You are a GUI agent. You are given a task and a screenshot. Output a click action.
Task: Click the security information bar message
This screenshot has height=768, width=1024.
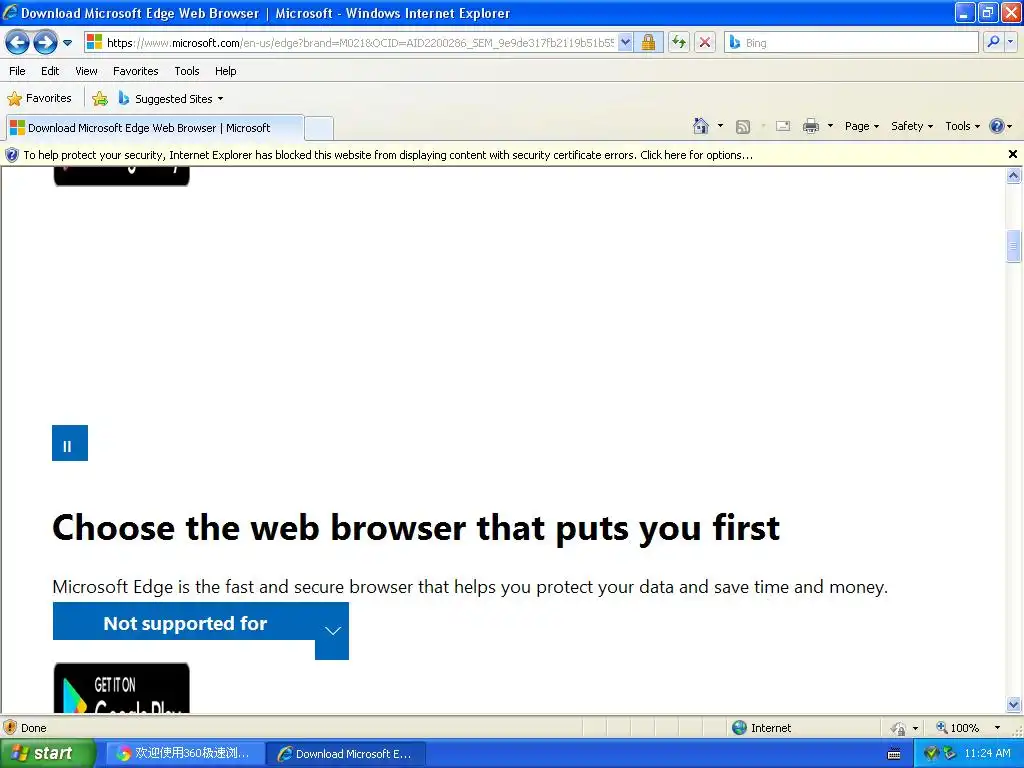pyautogui.click(x=388, y=155)
